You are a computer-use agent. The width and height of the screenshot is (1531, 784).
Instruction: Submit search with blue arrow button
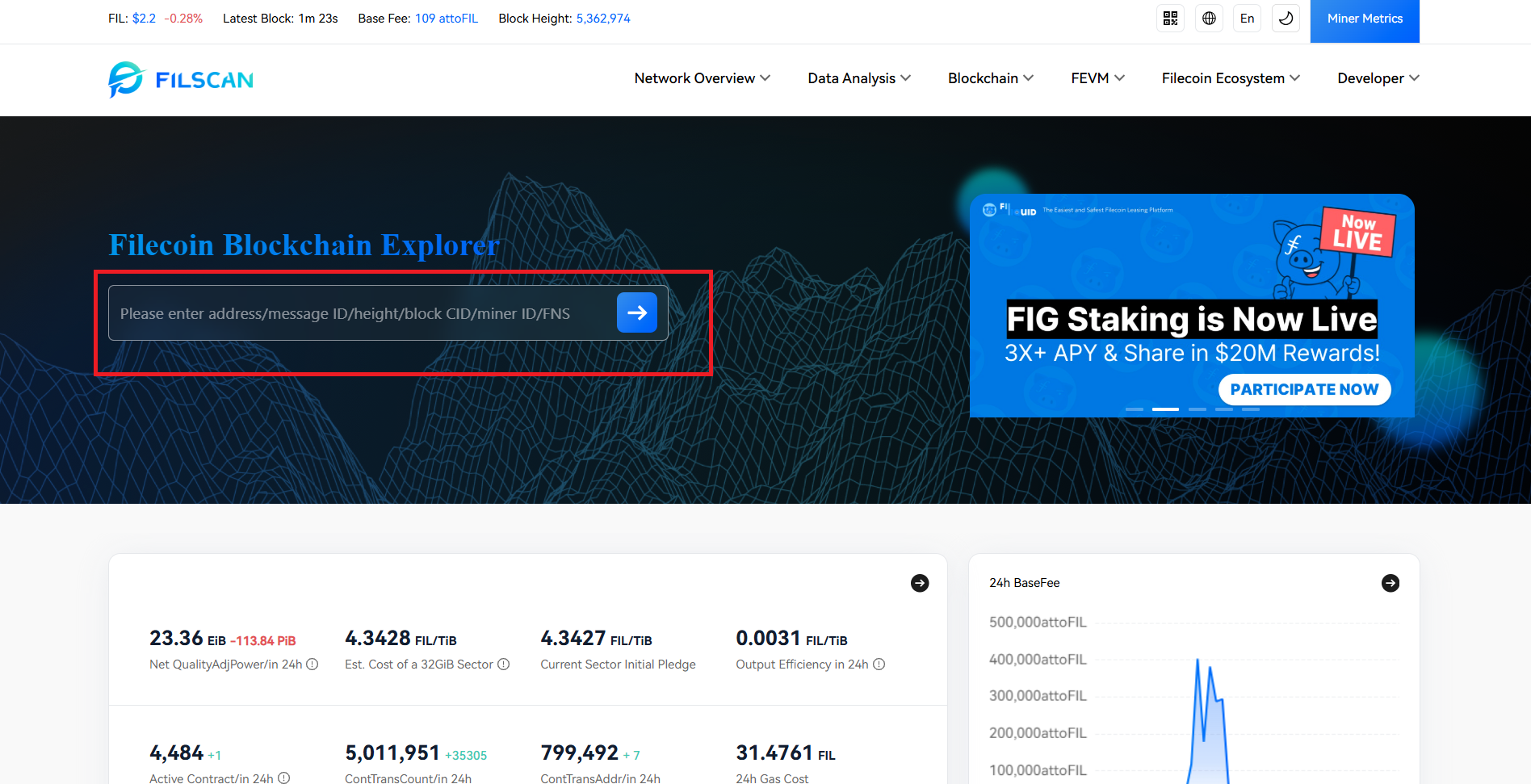(x=637, y=312)
